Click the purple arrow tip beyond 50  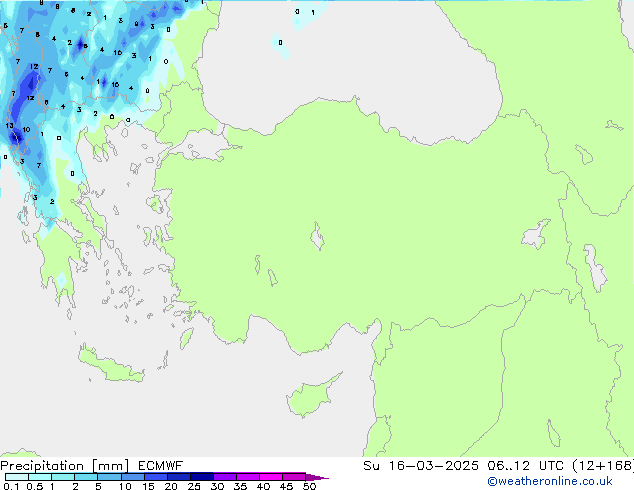(317, 477)
